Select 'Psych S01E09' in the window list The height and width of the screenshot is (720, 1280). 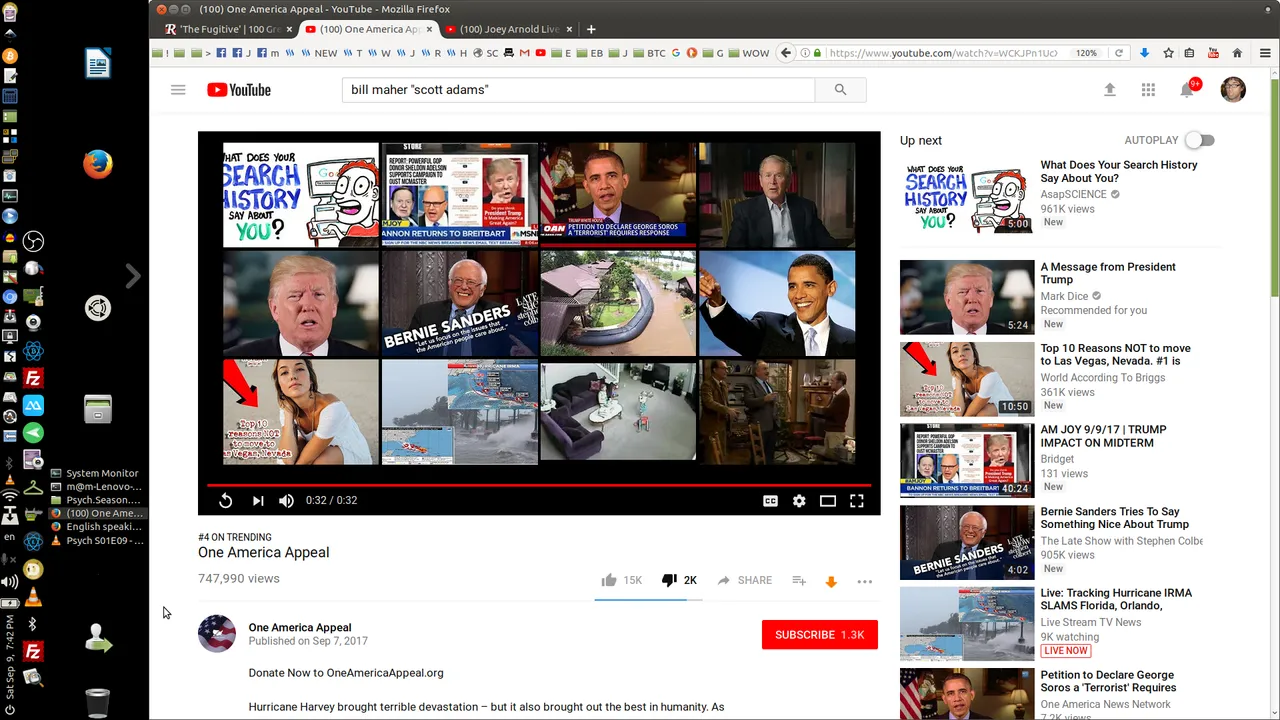click(x=97, y=541)
